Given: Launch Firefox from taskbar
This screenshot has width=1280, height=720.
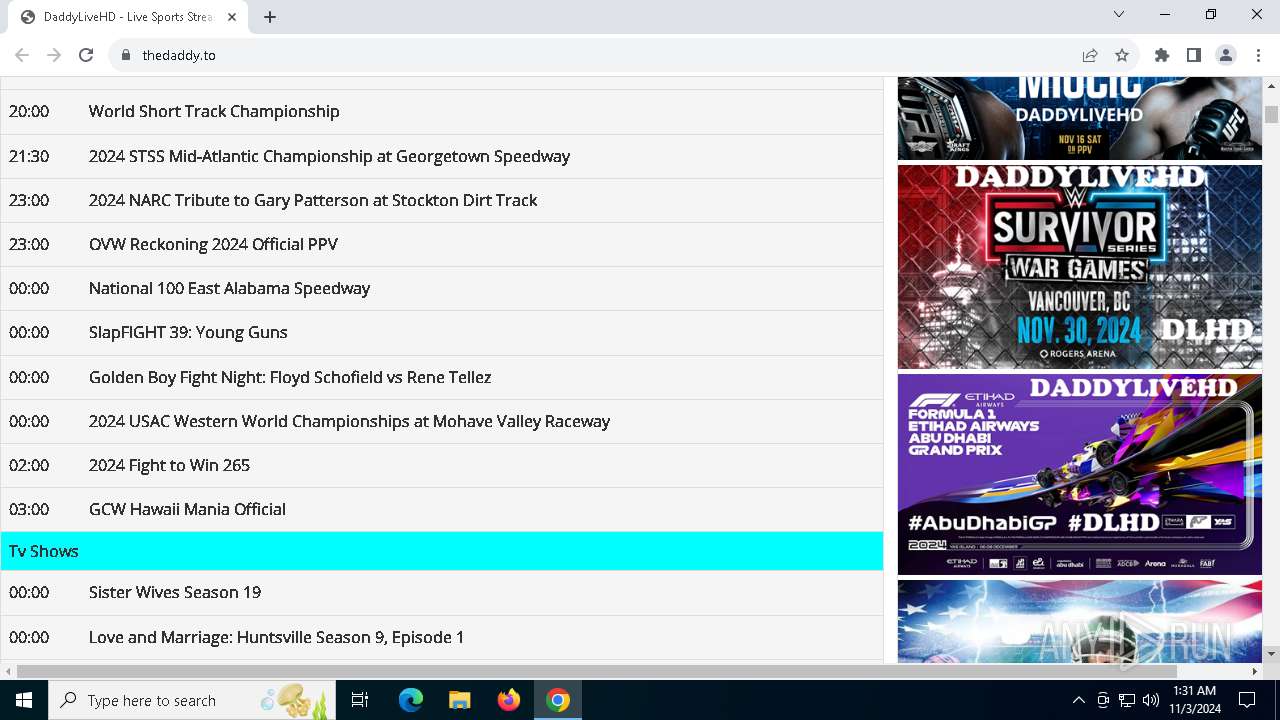Looking at the screenshot, I should [x=508, y=700].
